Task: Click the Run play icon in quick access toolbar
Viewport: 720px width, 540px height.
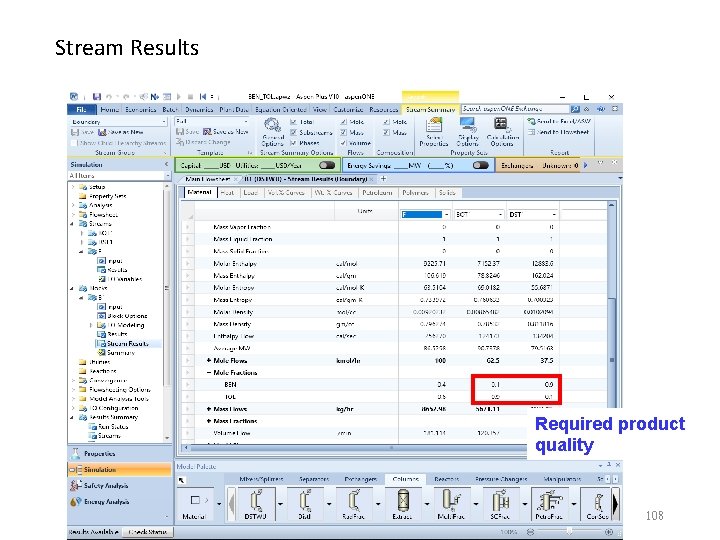Action: pyautogui.click(x=179, y=96)
